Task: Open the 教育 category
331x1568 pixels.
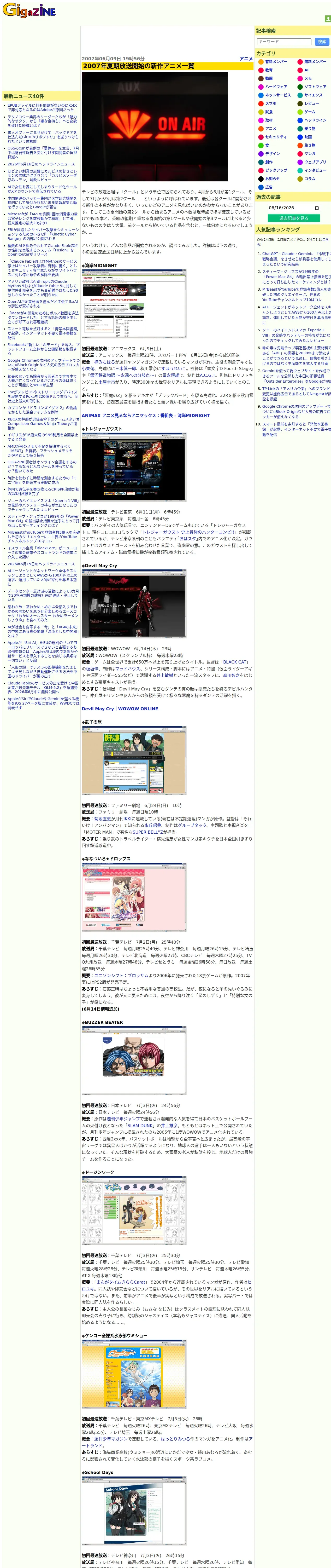Action: point(269,70)
